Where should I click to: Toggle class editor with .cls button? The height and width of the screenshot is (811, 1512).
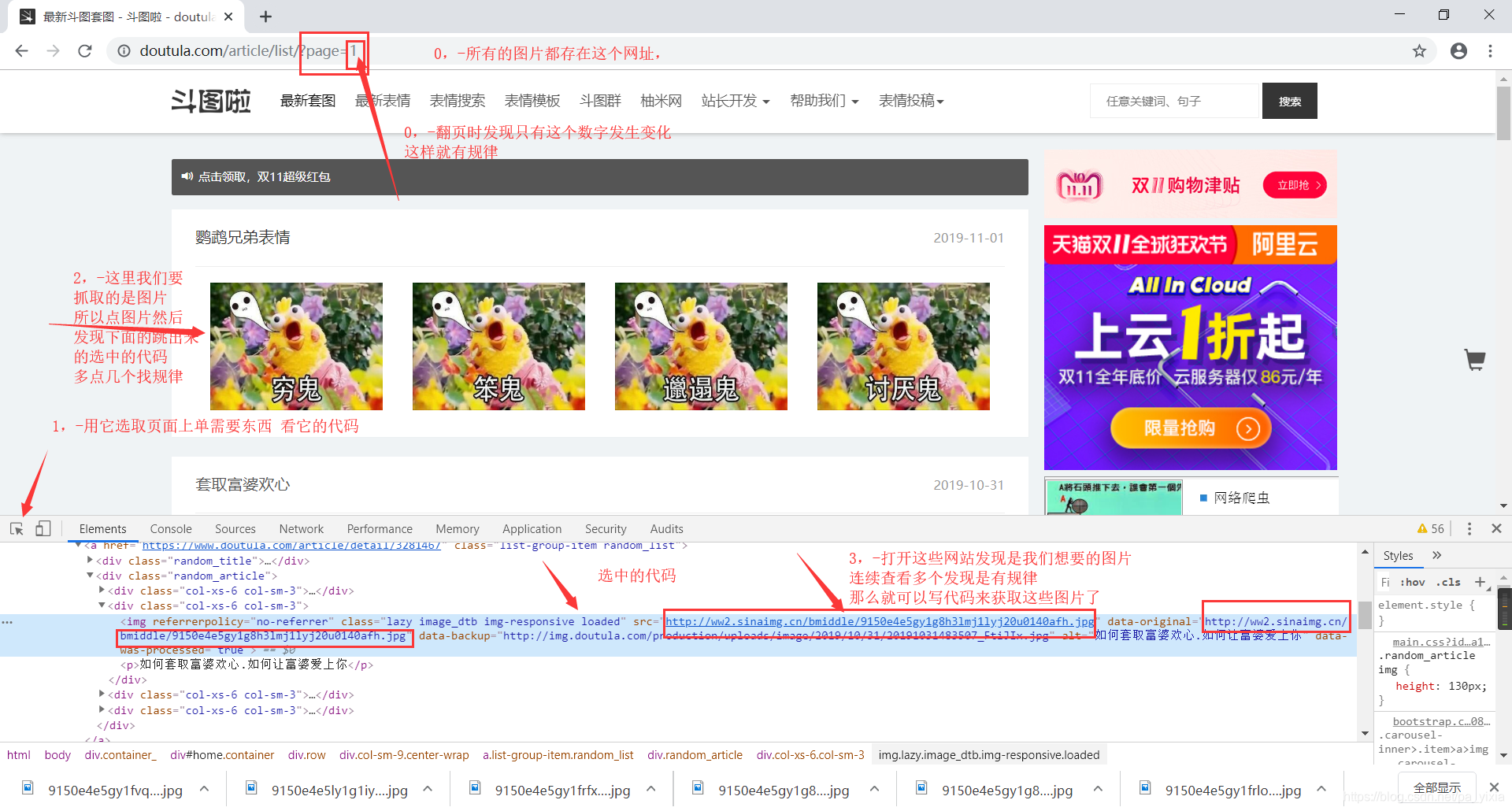tap(1449, 582)
